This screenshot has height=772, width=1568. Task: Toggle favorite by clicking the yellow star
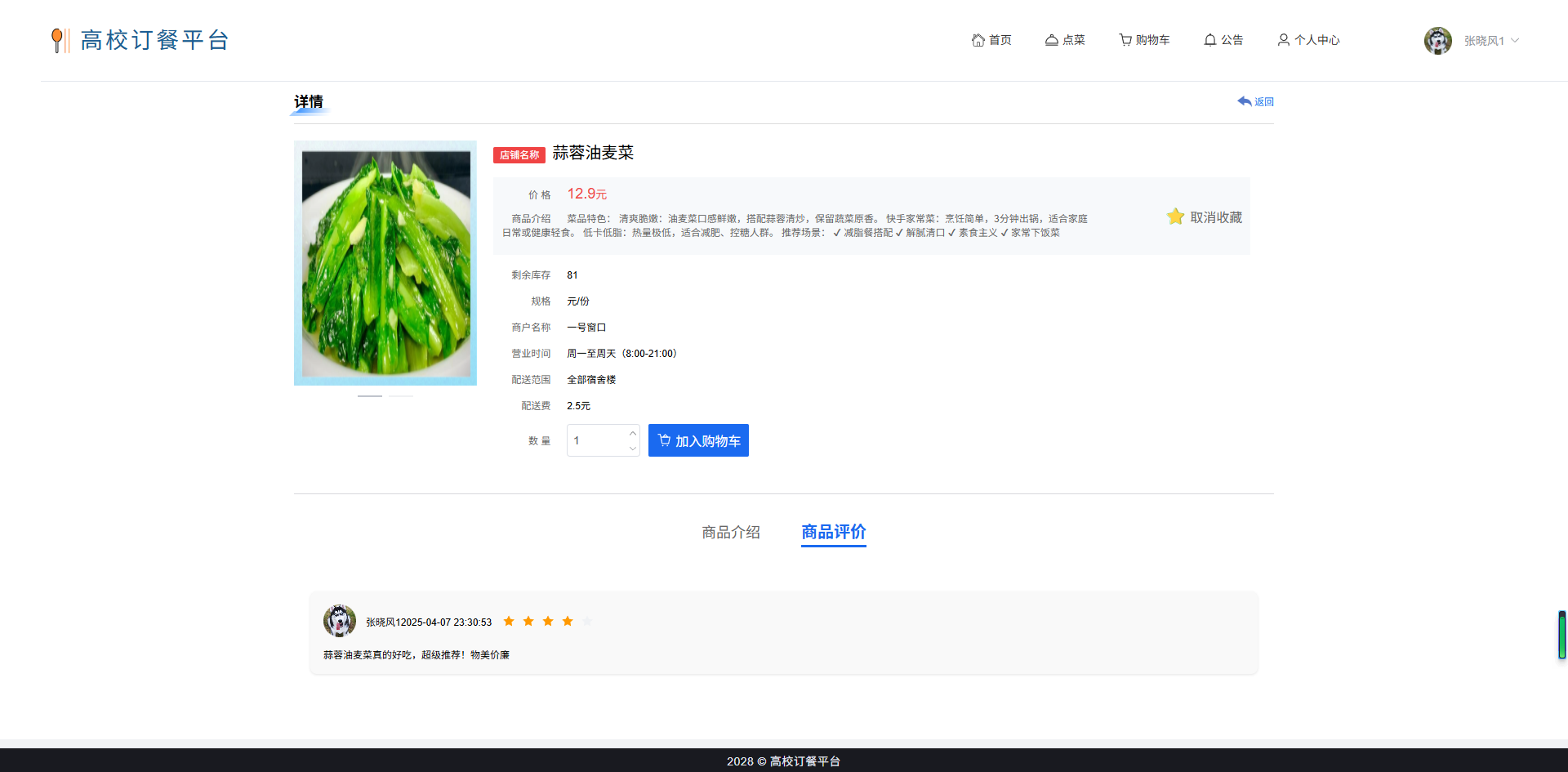(x=1175, y=216)
